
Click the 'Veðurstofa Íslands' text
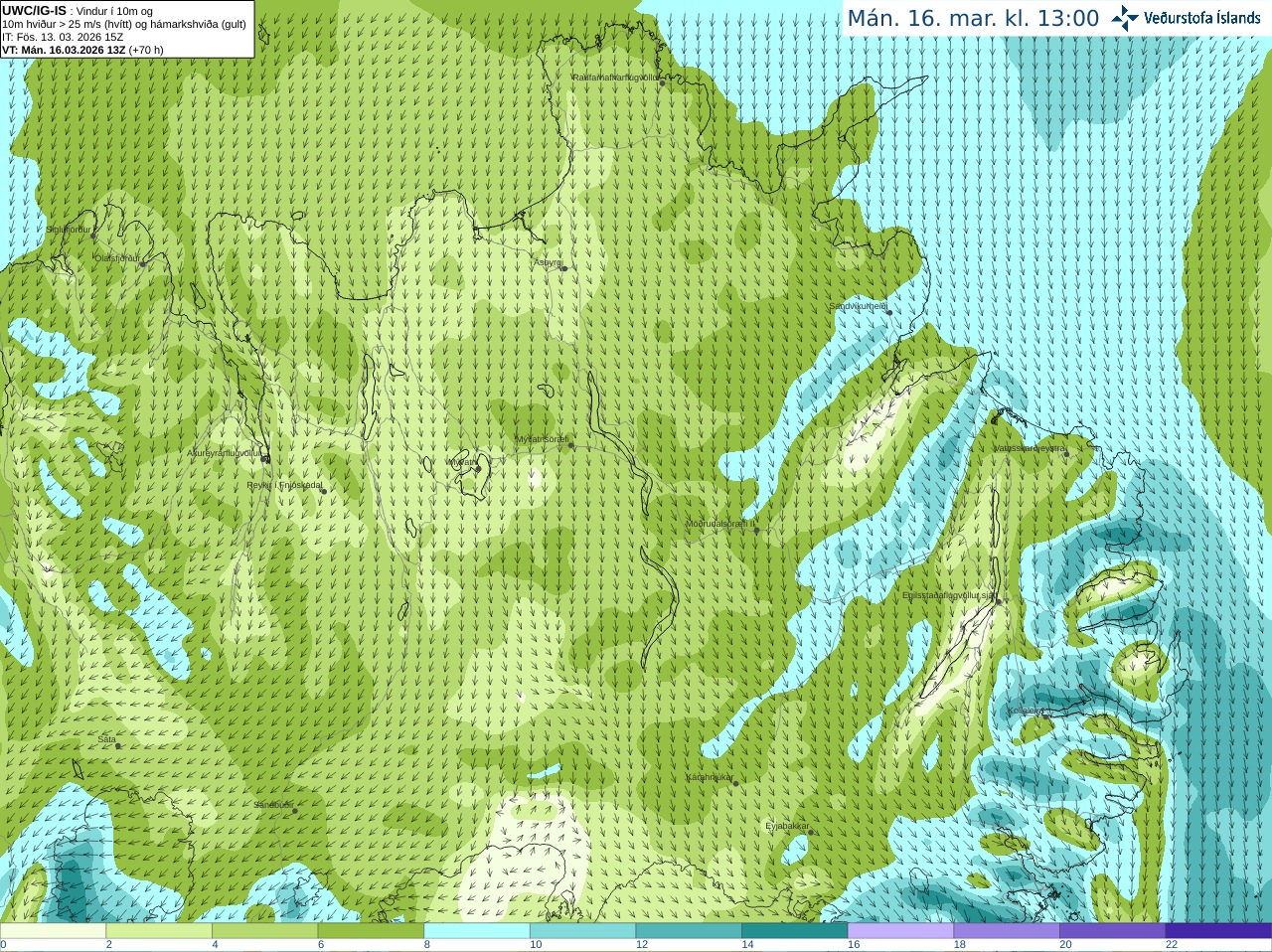click(x=1201, y=18)
